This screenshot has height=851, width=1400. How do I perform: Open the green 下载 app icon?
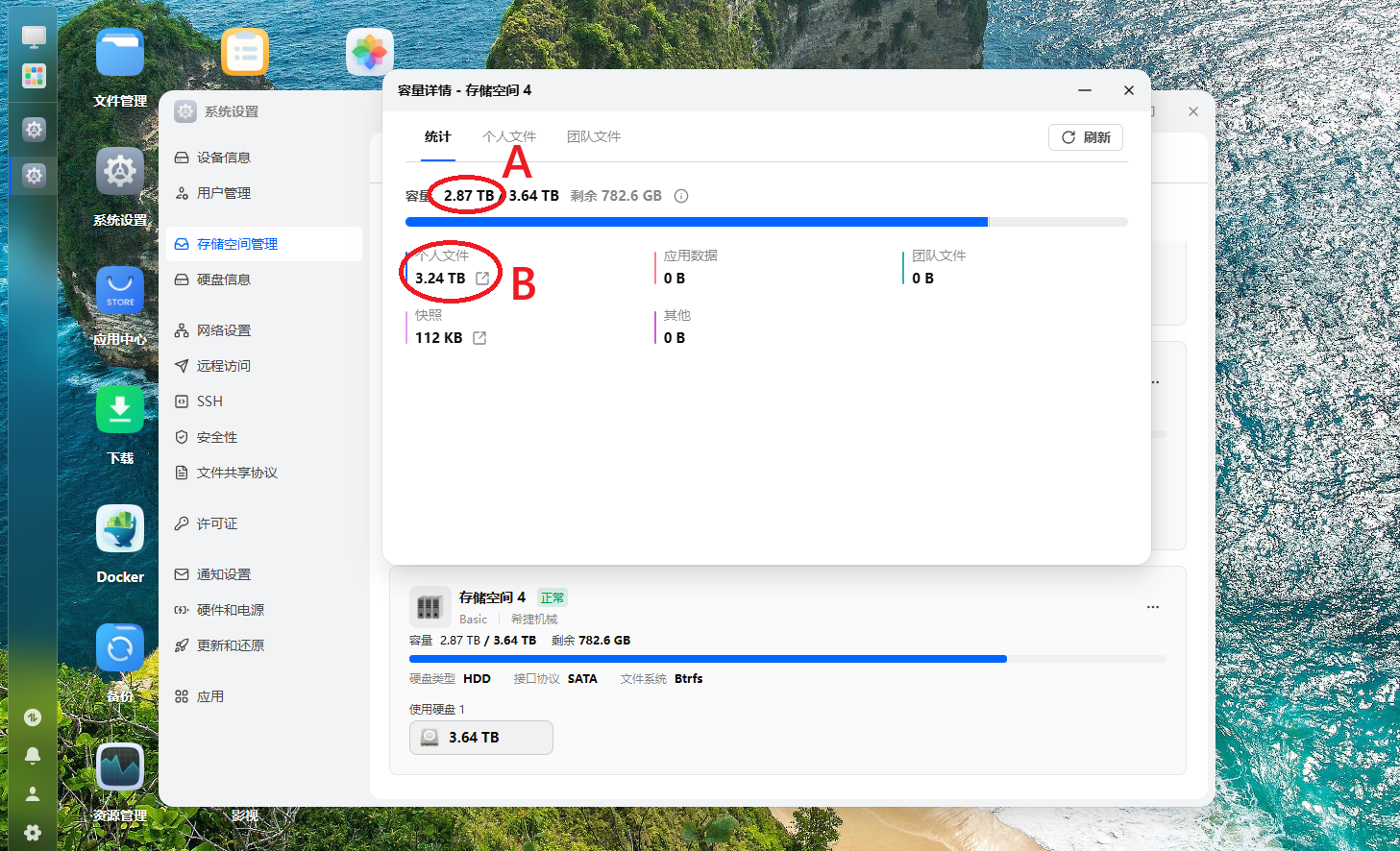120,409
